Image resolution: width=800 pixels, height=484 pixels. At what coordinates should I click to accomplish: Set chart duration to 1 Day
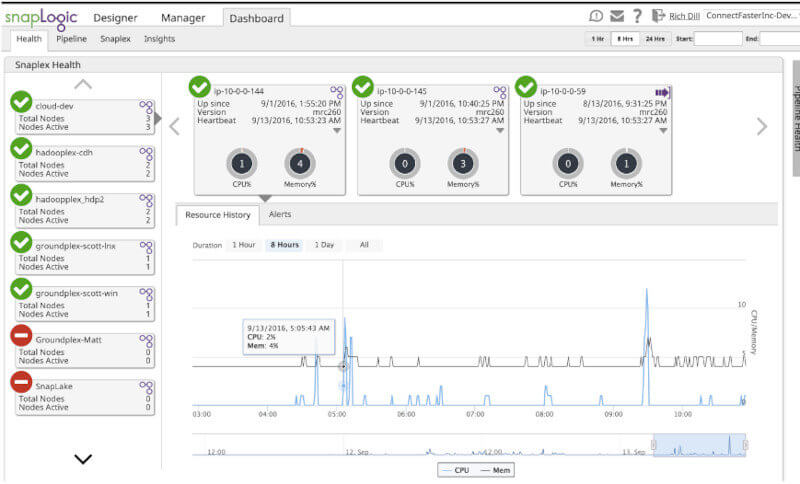pyautogui.click(x=324, y=245)
